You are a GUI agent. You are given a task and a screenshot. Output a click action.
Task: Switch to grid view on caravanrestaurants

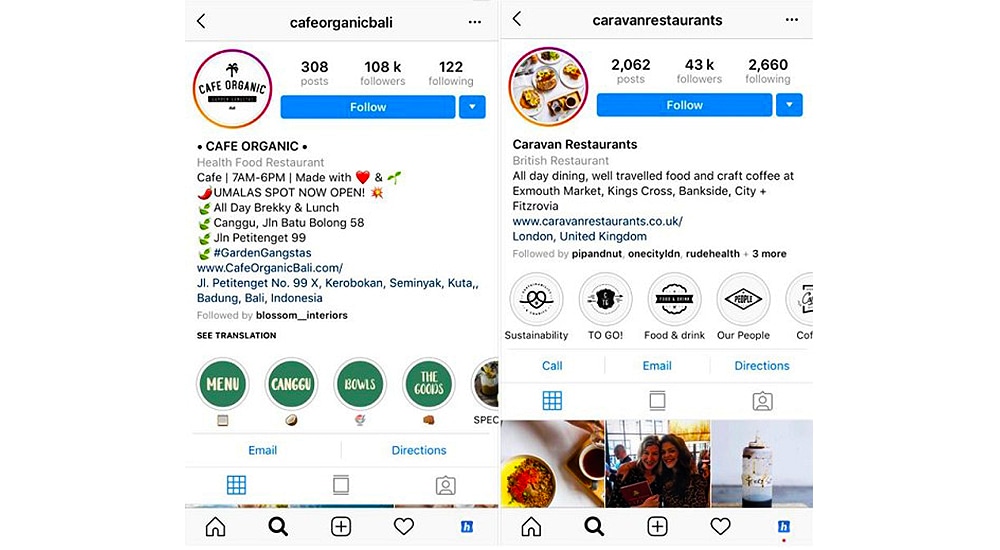552,401
